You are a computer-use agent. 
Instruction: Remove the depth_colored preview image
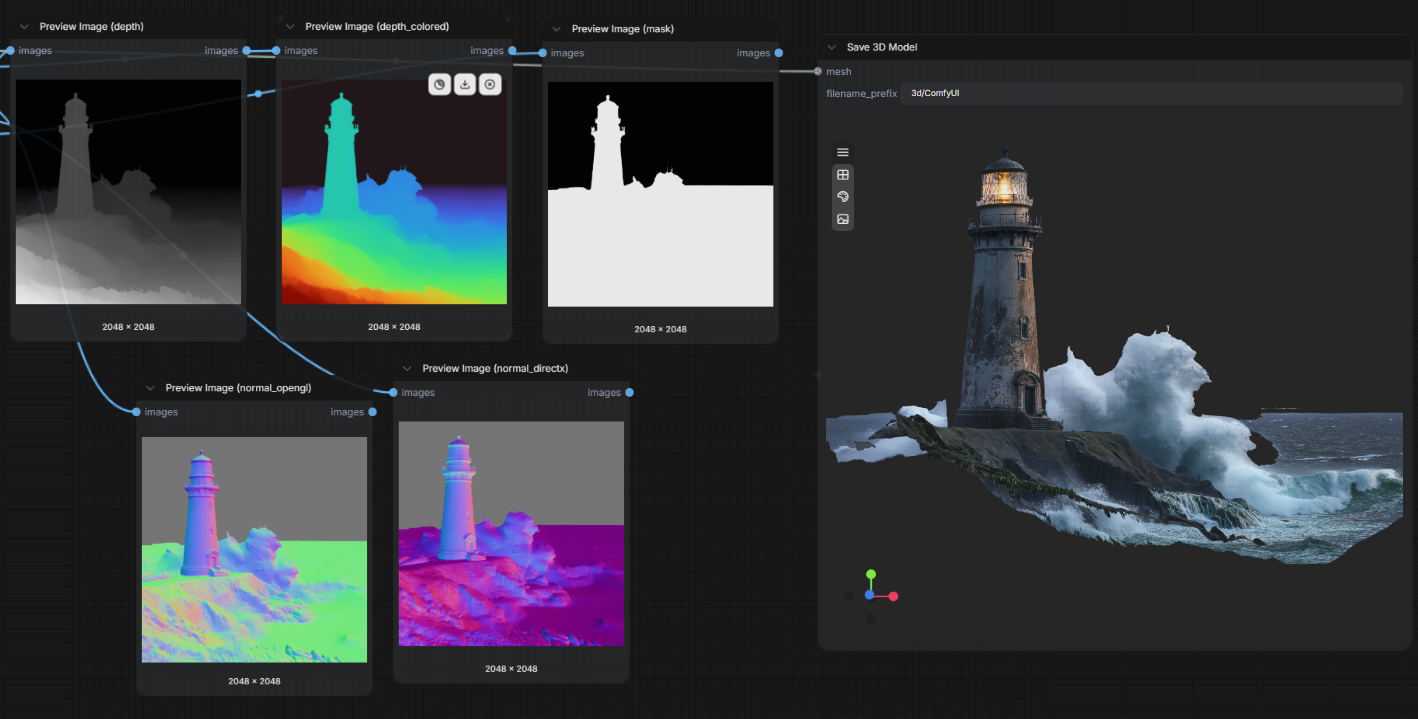tap(490, 85)
